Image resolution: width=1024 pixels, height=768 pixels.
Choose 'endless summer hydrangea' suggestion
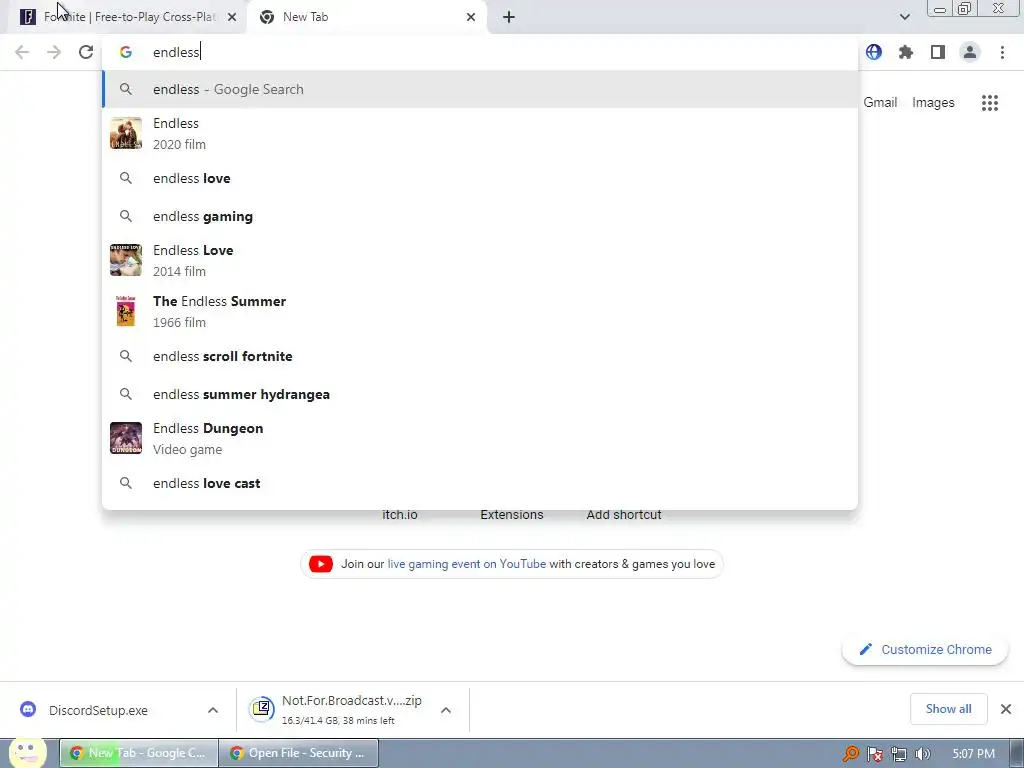point(480,394)
